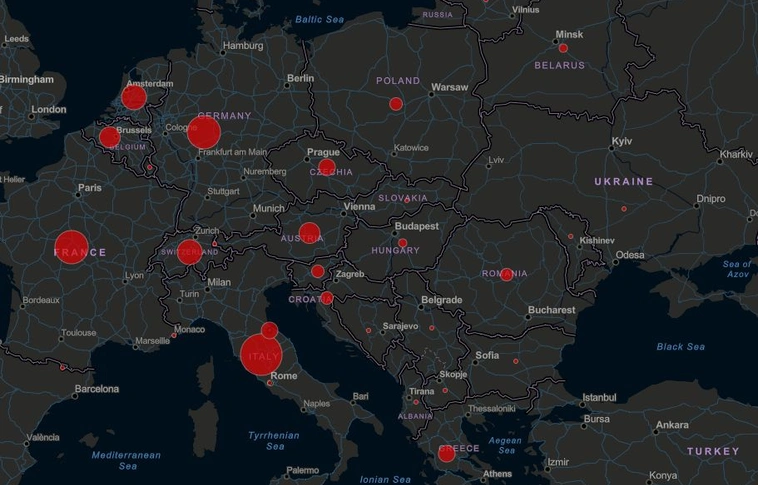Image resolution: width=758 pixels, height=485 pixels.
Task: Click the large red circle on Germany
Action: [203, 132]
